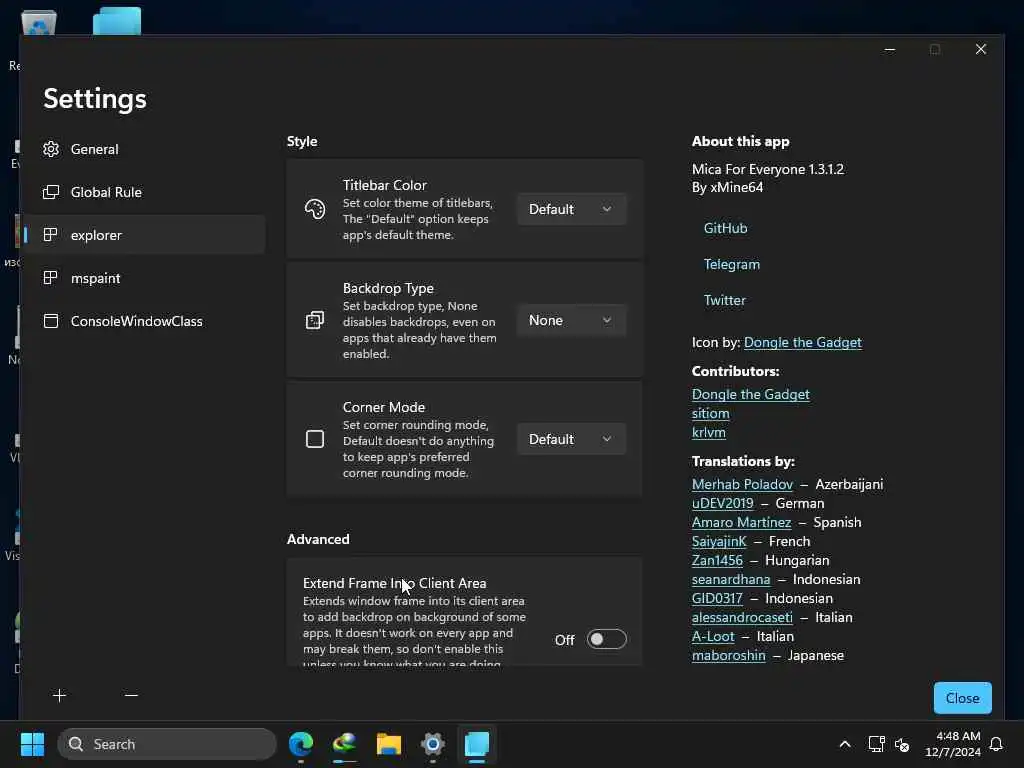Open the Windows Start menu

click(x=32, y=744)
